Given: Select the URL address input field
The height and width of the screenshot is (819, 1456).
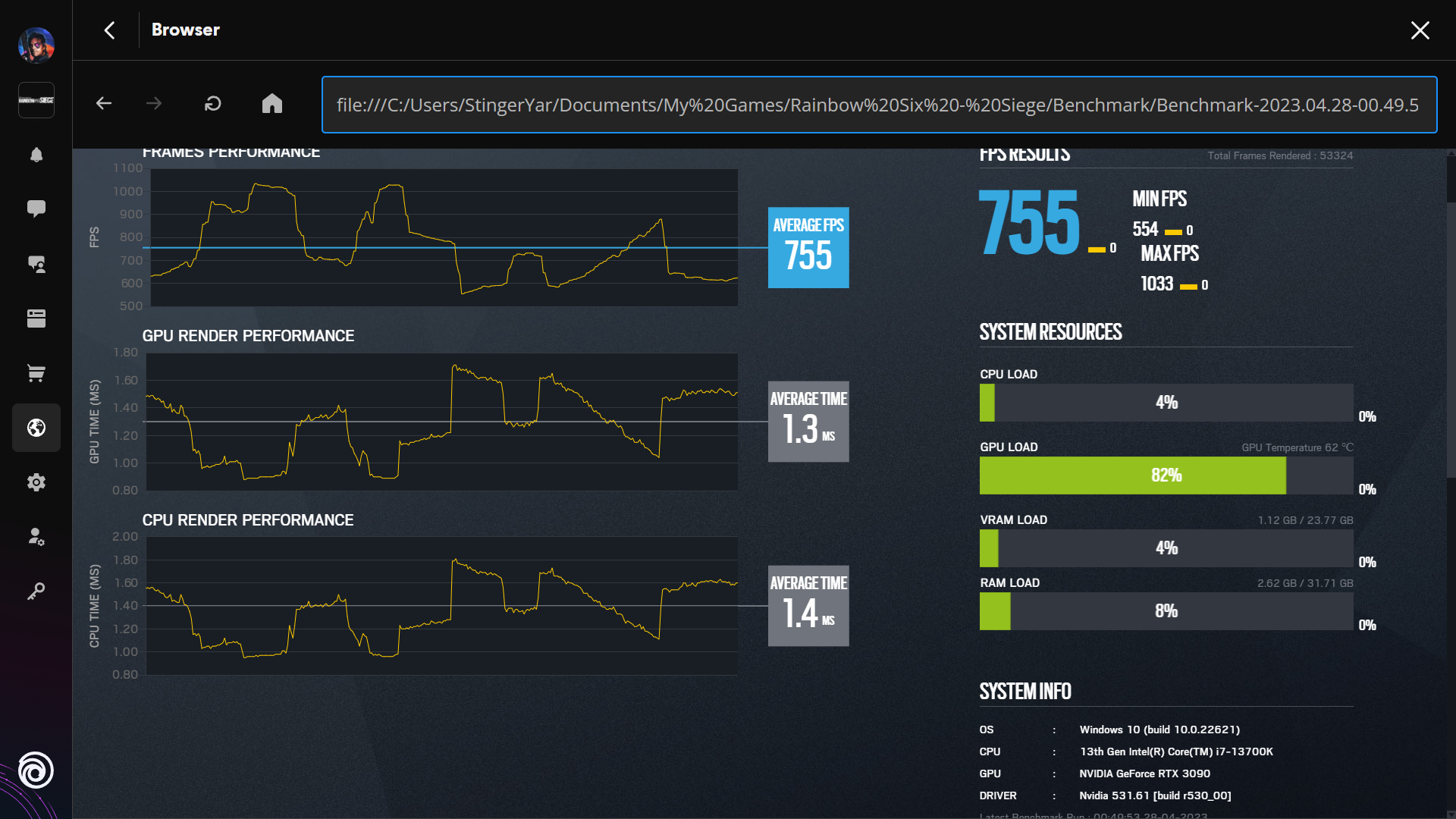Looking at the screenshot, I should click(878, 104).
